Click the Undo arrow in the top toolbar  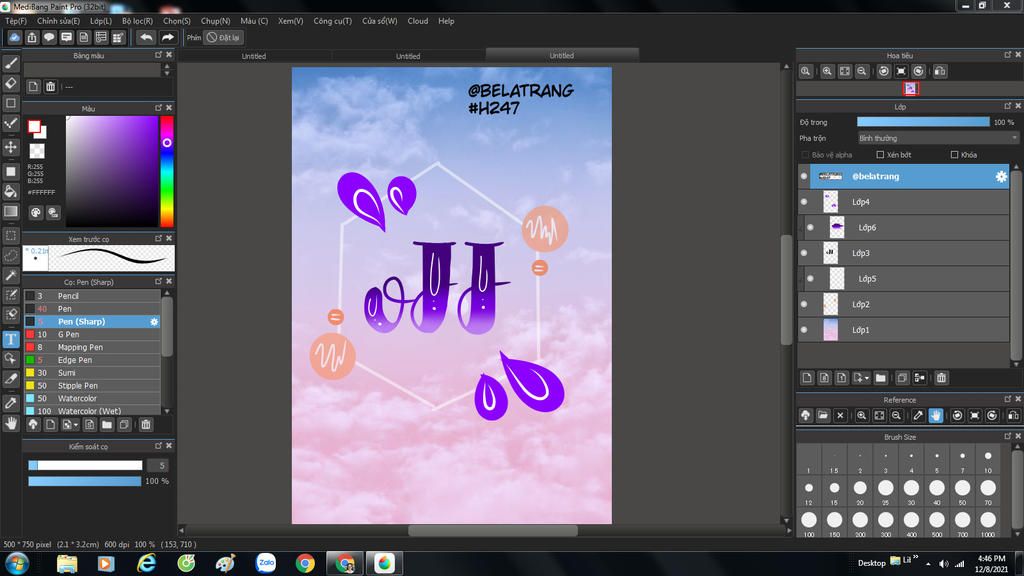[146, 38]
